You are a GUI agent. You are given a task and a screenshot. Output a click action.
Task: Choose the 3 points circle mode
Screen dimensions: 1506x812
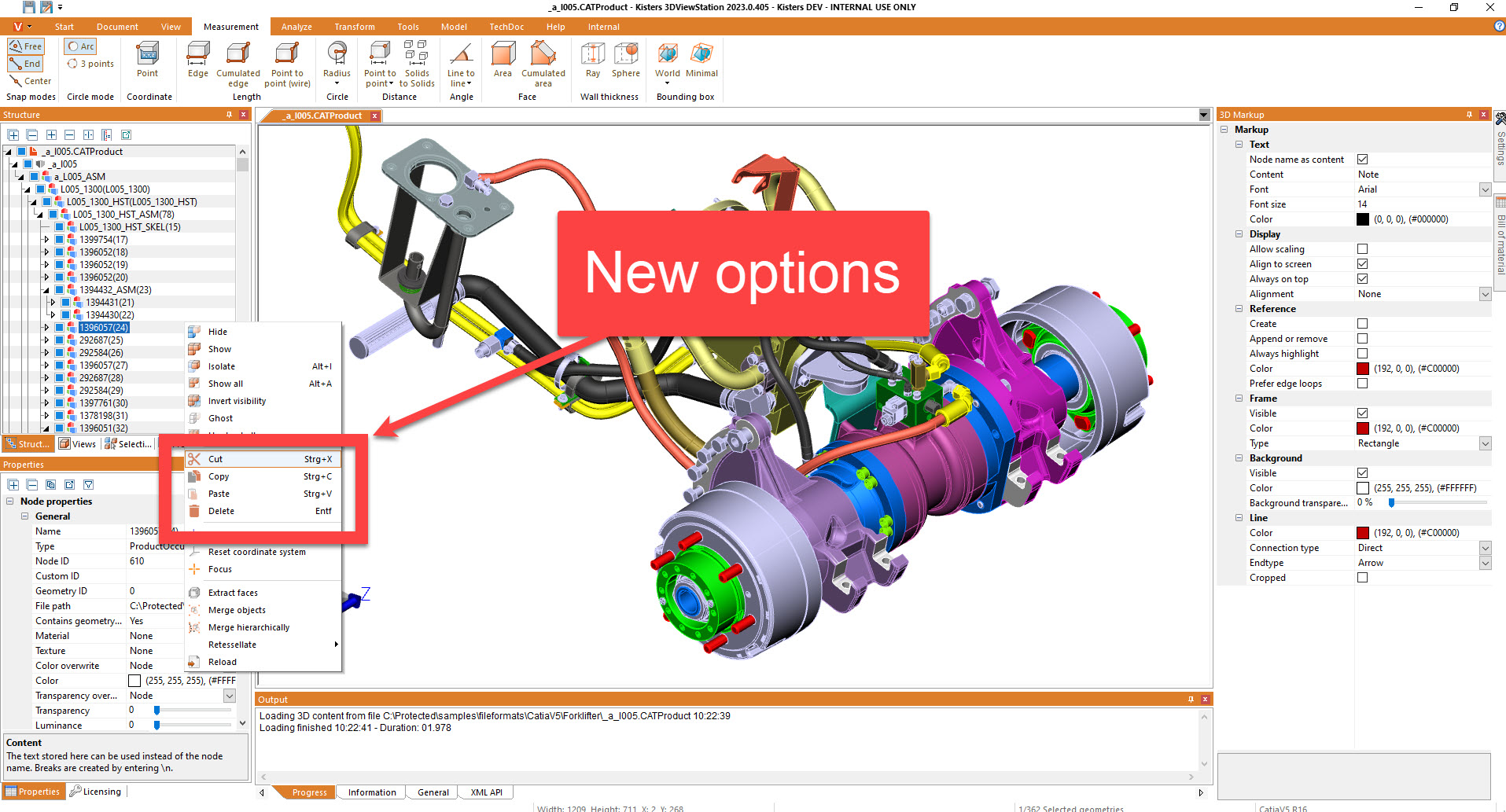90,64
